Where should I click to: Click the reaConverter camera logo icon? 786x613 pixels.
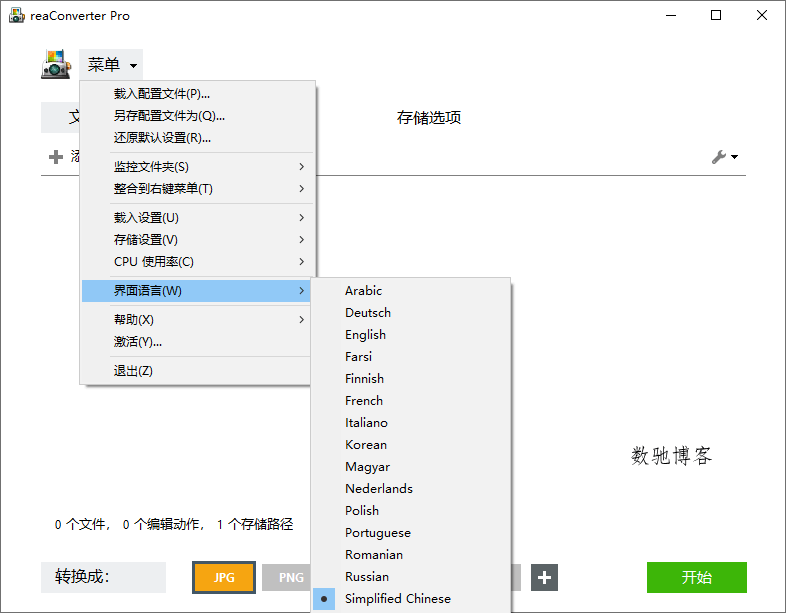pyautogui.click(x=56, y=64)
